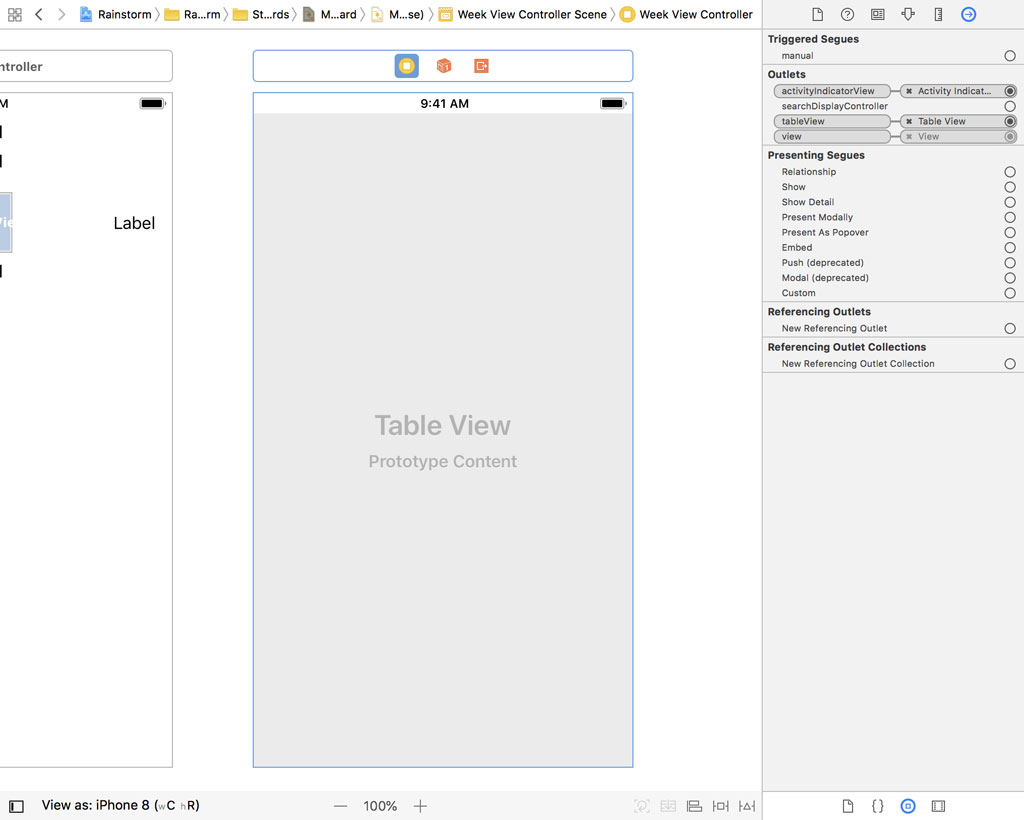Viewport: 1024px width, 820px height.
Task: Click the manual triggered segue connection well
Action: click(1009, 55)
